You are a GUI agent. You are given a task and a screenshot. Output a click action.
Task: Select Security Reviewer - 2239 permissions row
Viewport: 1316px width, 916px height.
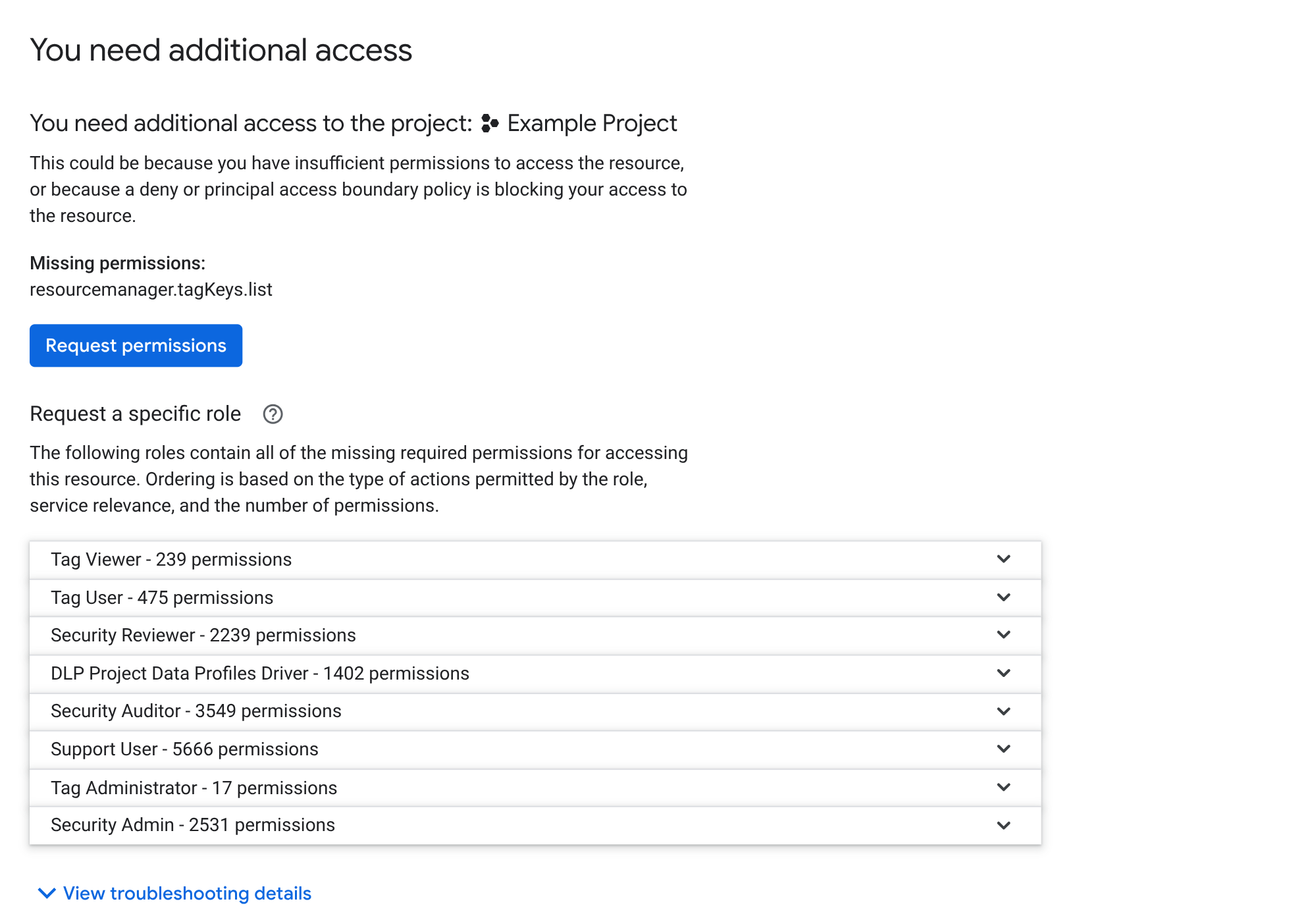pyautogui.click(x=203, y=635)
